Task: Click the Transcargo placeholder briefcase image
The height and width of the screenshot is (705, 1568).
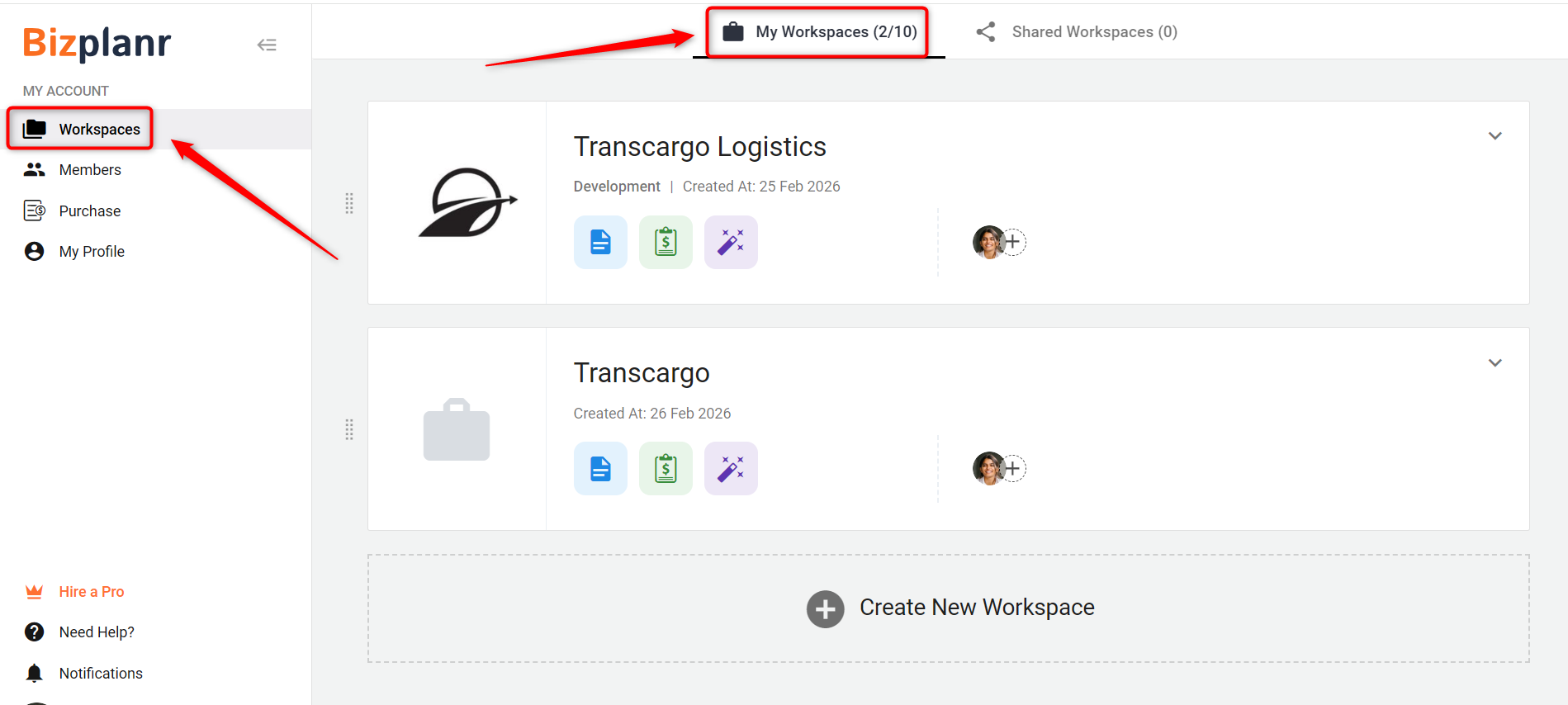Action: click(457, 429)
